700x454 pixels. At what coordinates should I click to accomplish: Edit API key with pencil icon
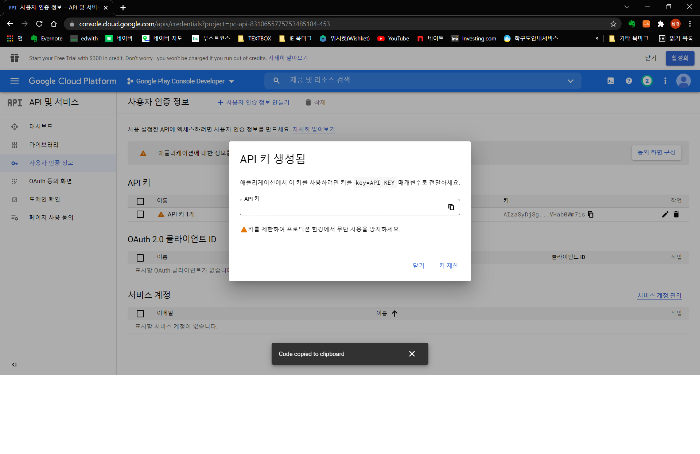665,214
